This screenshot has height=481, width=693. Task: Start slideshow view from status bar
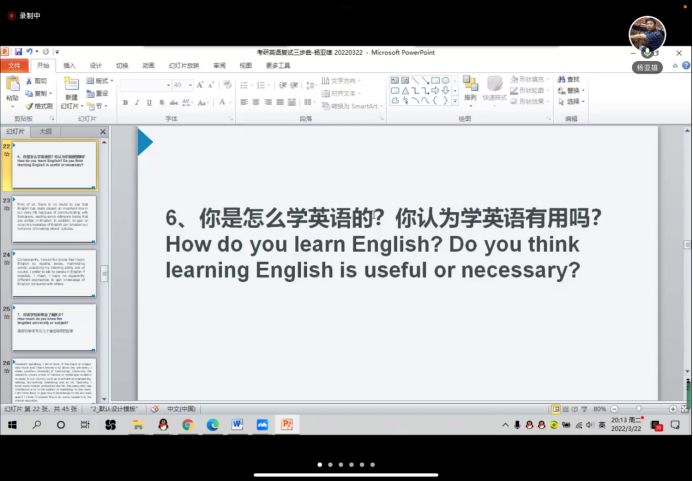pos(581,409)
